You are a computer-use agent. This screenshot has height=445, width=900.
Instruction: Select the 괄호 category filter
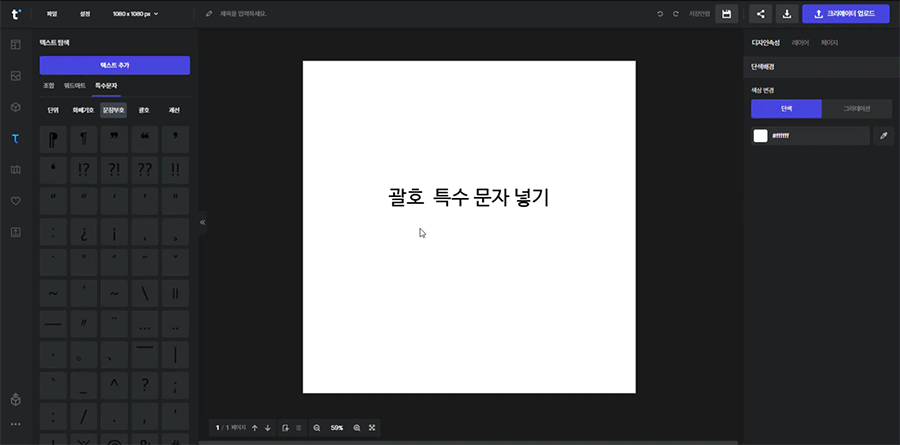[x=144, y=110]
